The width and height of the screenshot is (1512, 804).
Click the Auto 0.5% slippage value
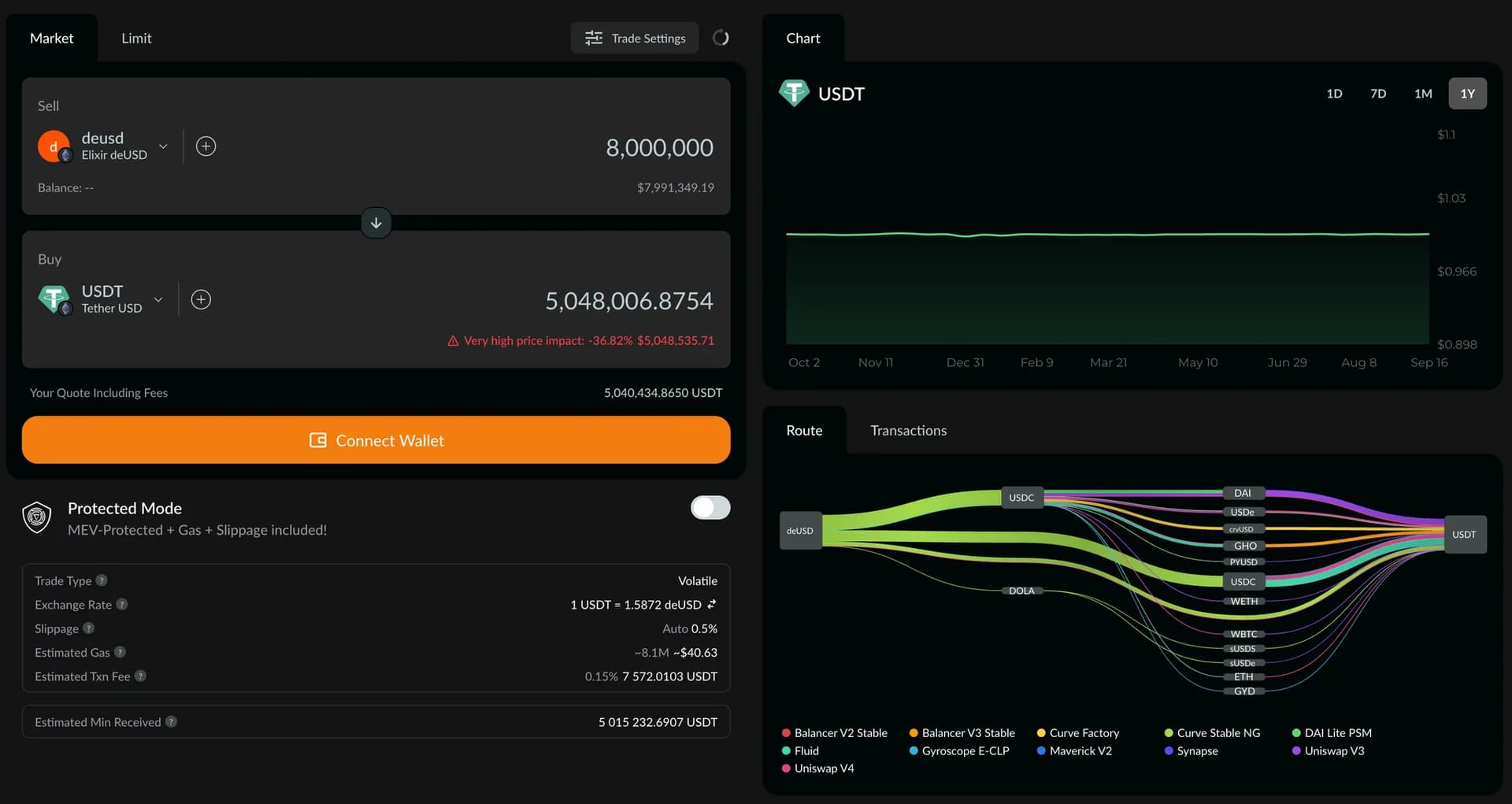pos(690,628)
